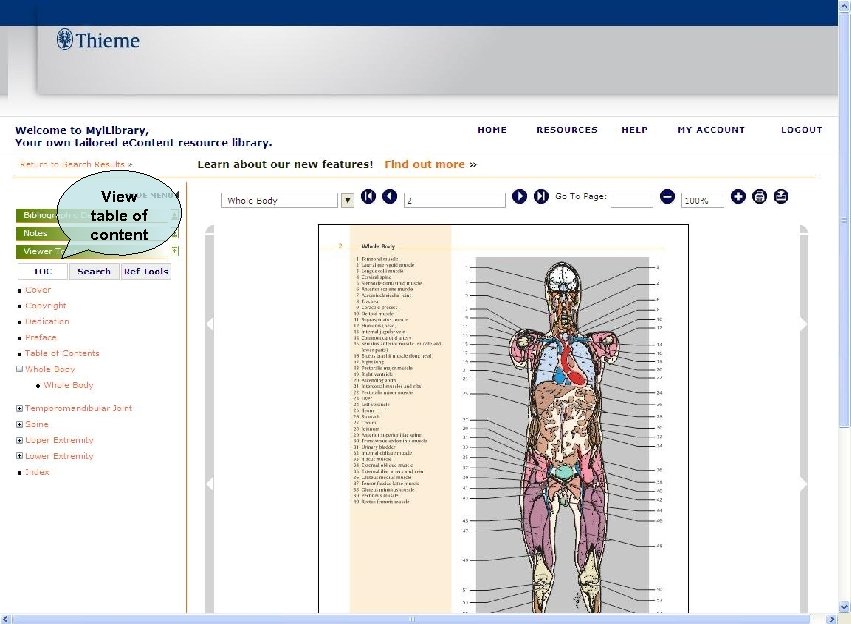Open the Whole Body chapter combo box
851x624 pixels.
click(x=280, y=201)
